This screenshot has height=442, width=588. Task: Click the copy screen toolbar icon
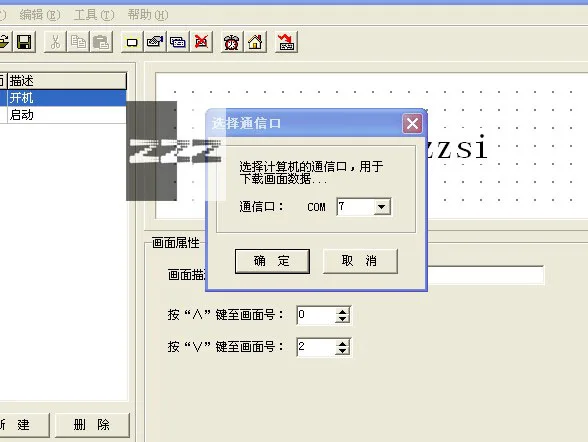click(x=178, y=42)
